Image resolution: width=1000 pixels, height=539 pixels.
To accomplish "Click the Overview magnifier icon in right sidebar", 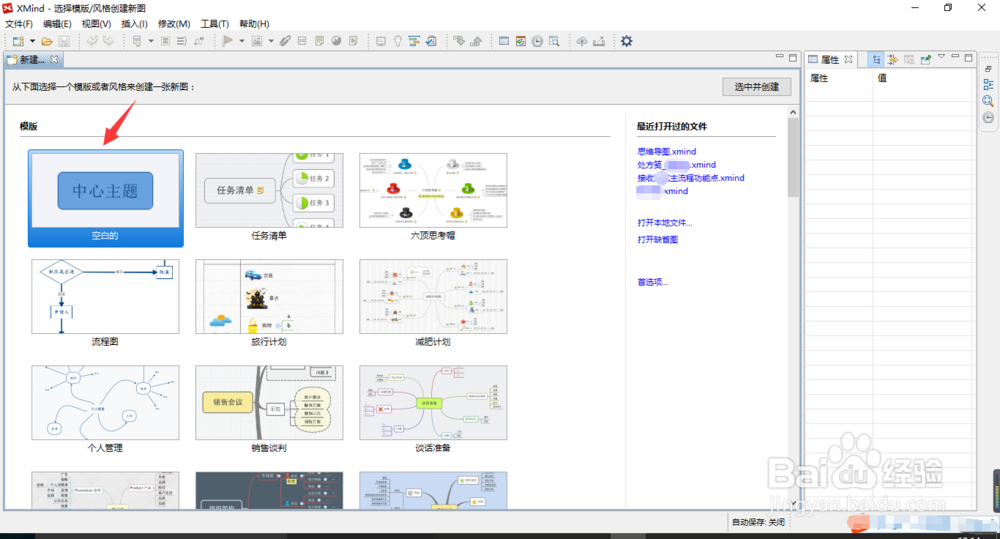I will [988, 101].
